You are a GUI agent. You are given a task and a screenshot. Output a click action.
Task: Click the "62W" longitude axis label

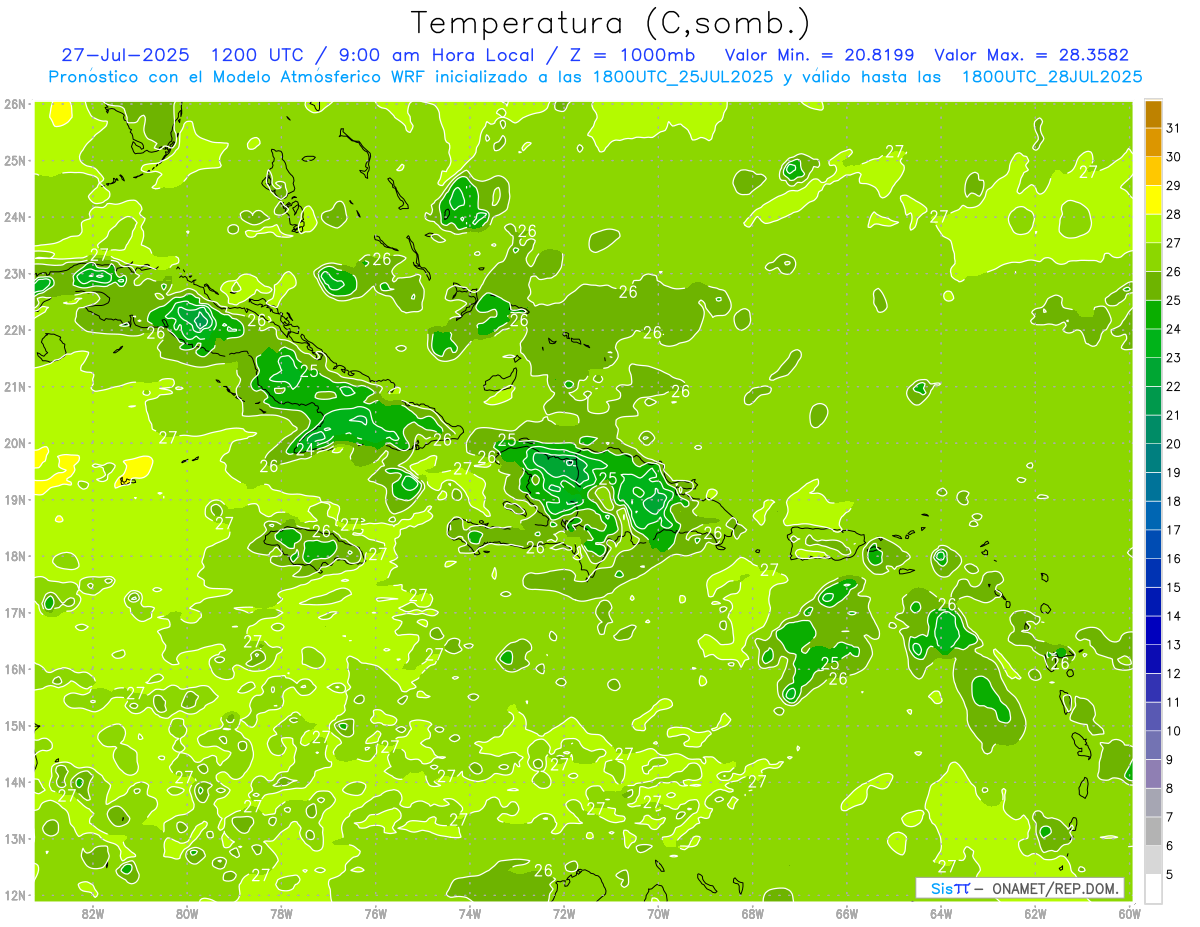[1035, 913]
